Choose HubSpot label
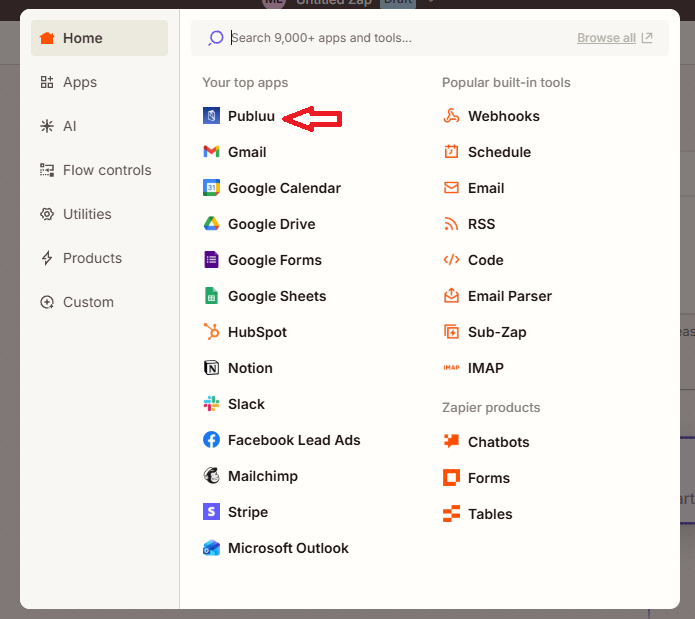The height and width of the screenshot is (619, 695). (x=257, y=332)
